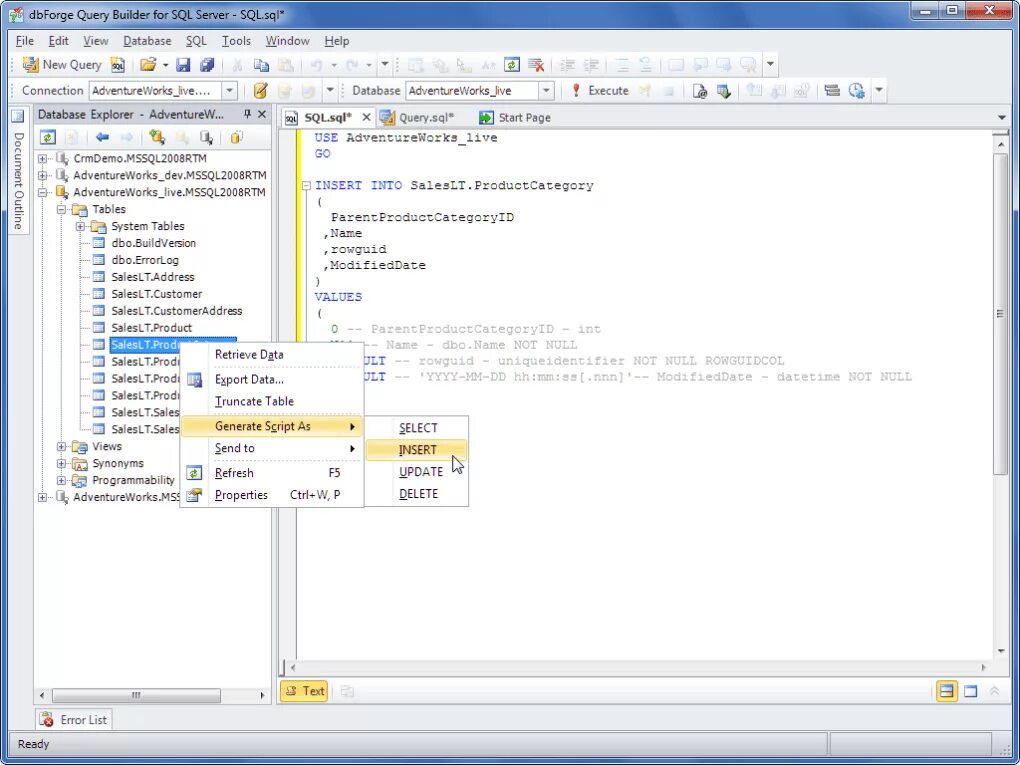The height and width of the screenshot is (765, 1020).
Task: Click the stacked list layout icon in second toolbar
Action: click(831, 90)
